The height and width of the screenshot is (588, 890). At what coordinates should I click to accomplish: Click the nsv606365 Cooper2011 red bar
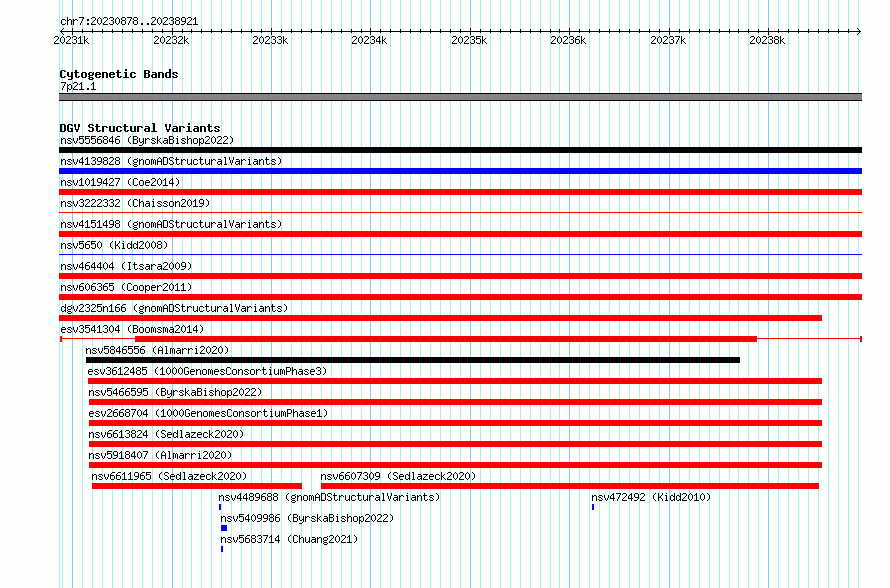point(460,297)
